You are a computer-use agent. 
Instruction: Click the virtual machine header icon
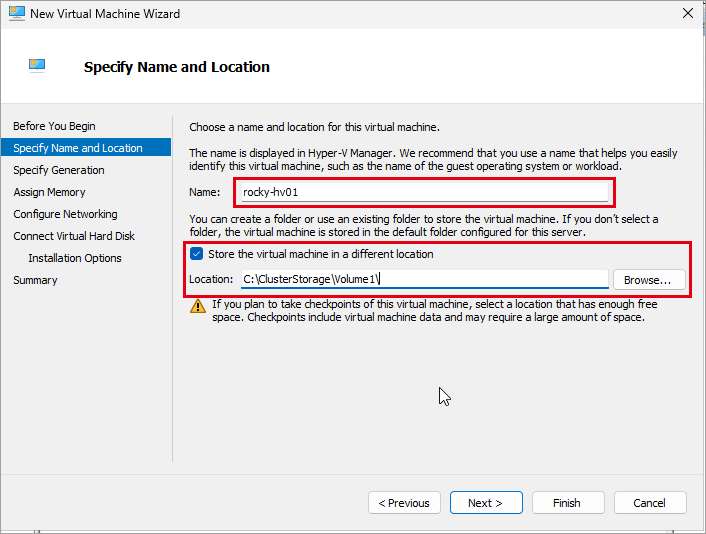(37, 66)
